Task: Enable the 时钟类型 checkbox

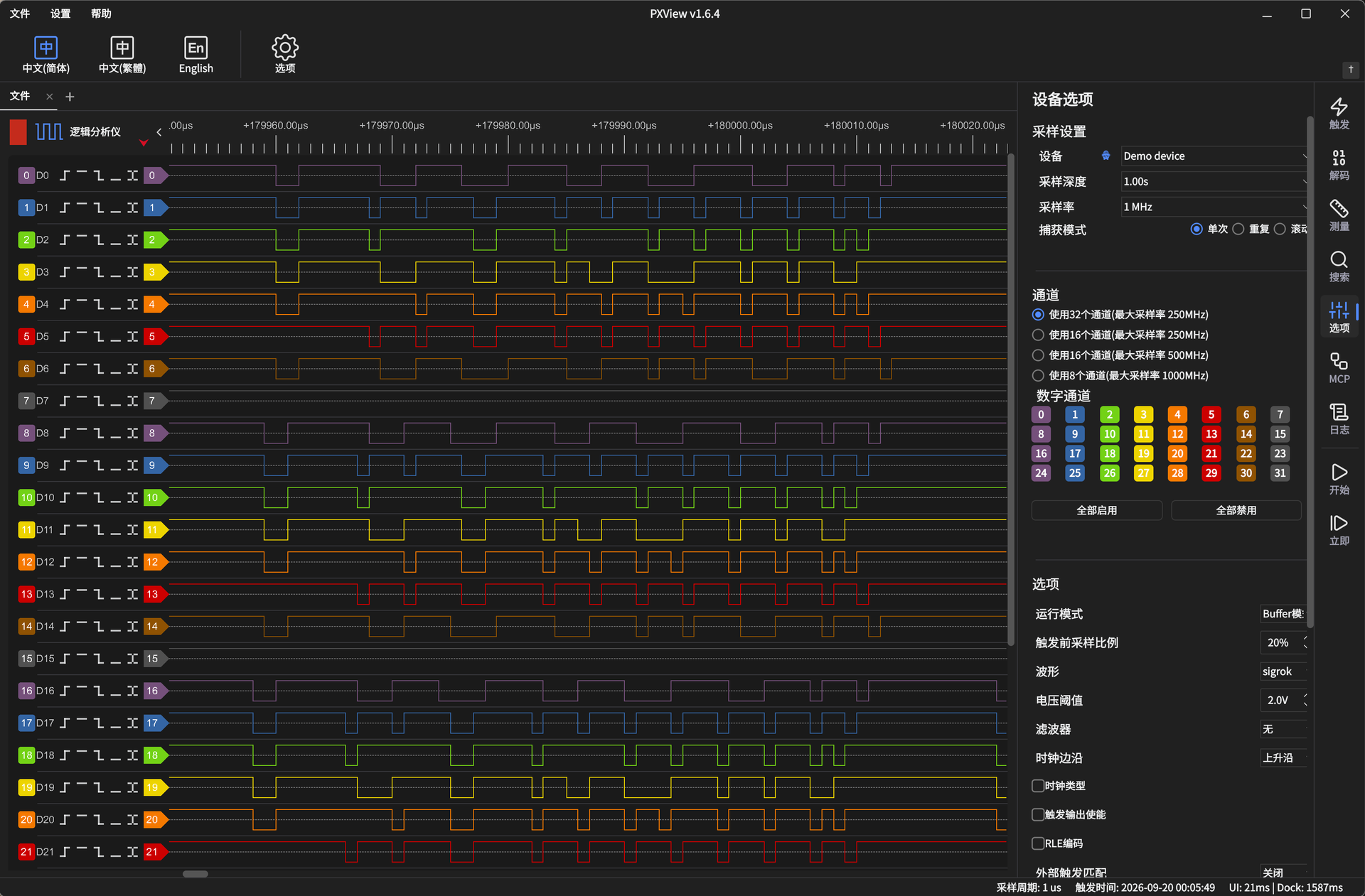Action: (x=1038, y=785)
